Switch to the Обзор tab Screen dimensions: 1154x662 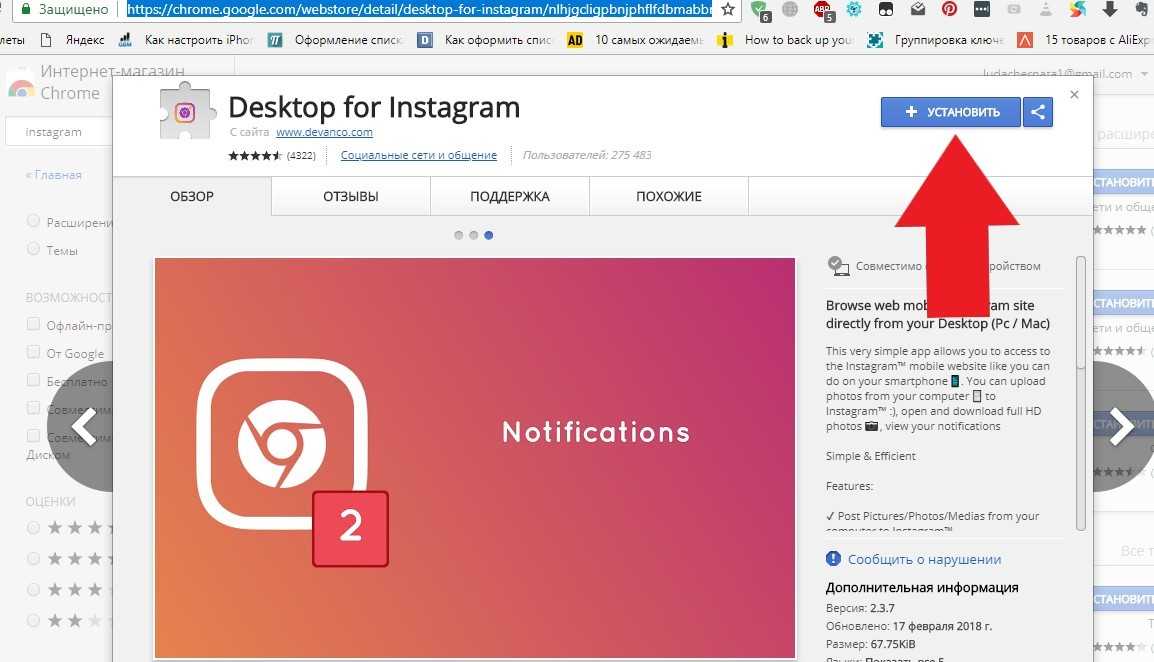point(192,197)
